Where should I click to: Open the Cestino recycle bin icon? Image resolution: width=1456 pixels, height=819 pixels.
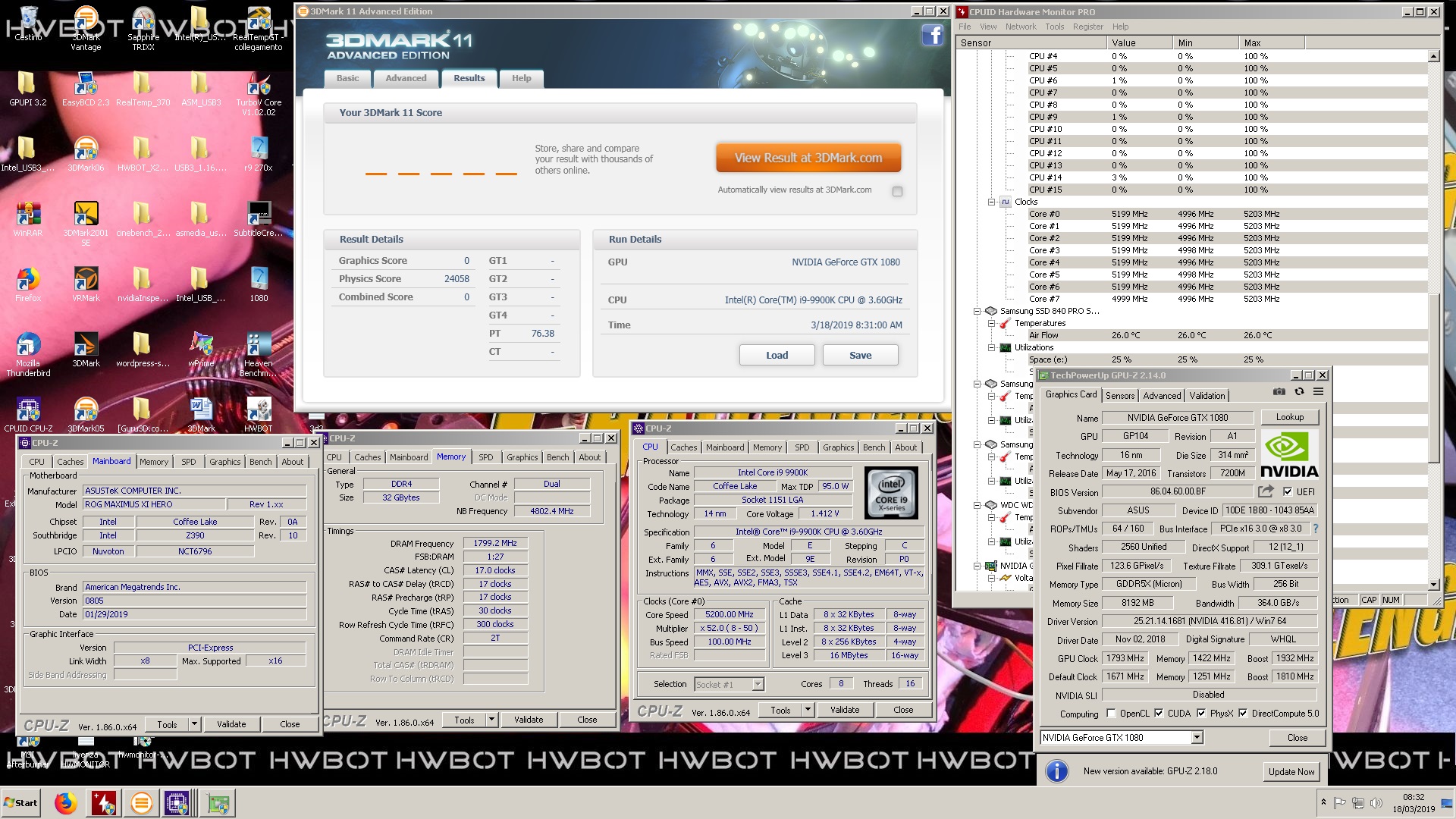click(x=28, y=24)
